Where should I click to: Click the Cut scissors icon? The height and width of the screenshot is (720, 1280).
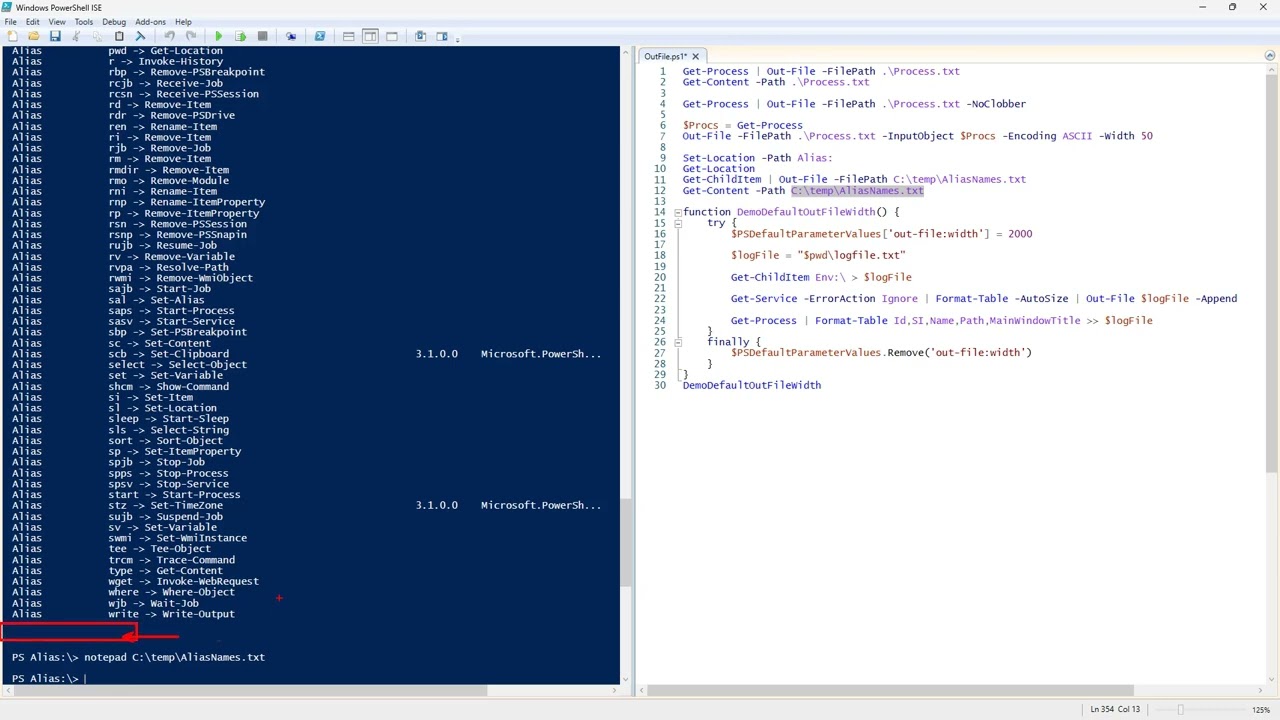[x=76, y=36]
